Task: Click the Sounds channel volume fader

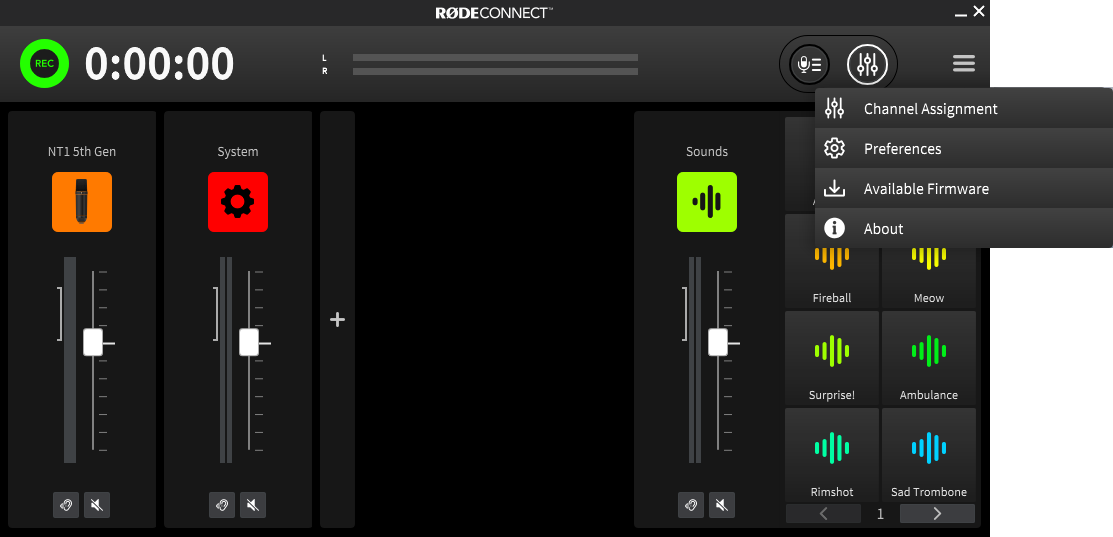Action: pos(718,343)
